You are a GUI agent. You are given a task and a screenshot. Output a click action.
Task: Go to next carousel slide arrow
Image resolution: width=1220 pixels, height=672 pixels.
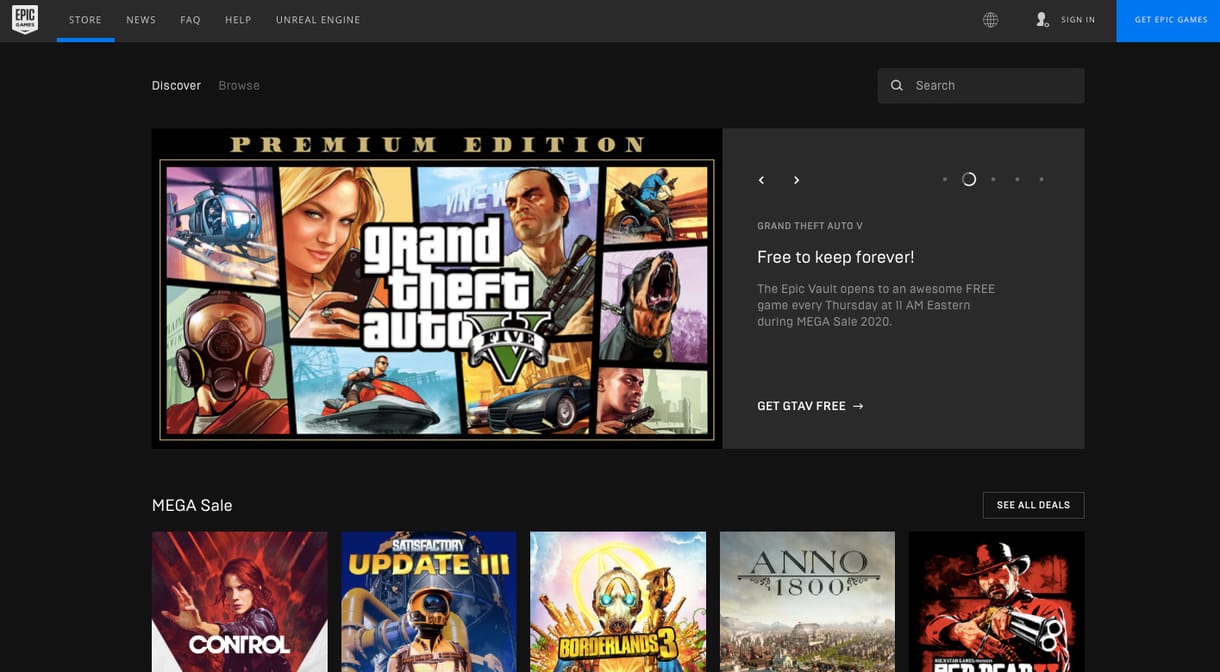tap(796, 180)
